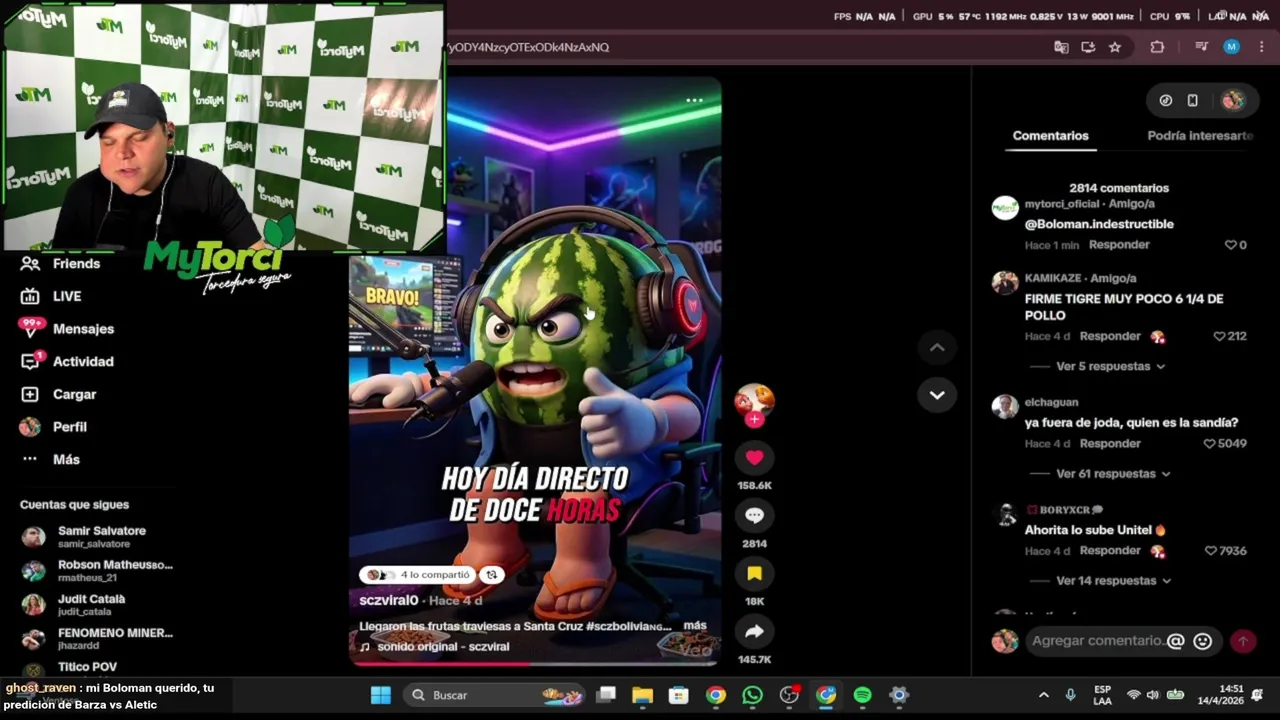Go to previous video with up arrow
Image resolution: width=1280 pixels, height=720 pixels.
pos(937,347)
